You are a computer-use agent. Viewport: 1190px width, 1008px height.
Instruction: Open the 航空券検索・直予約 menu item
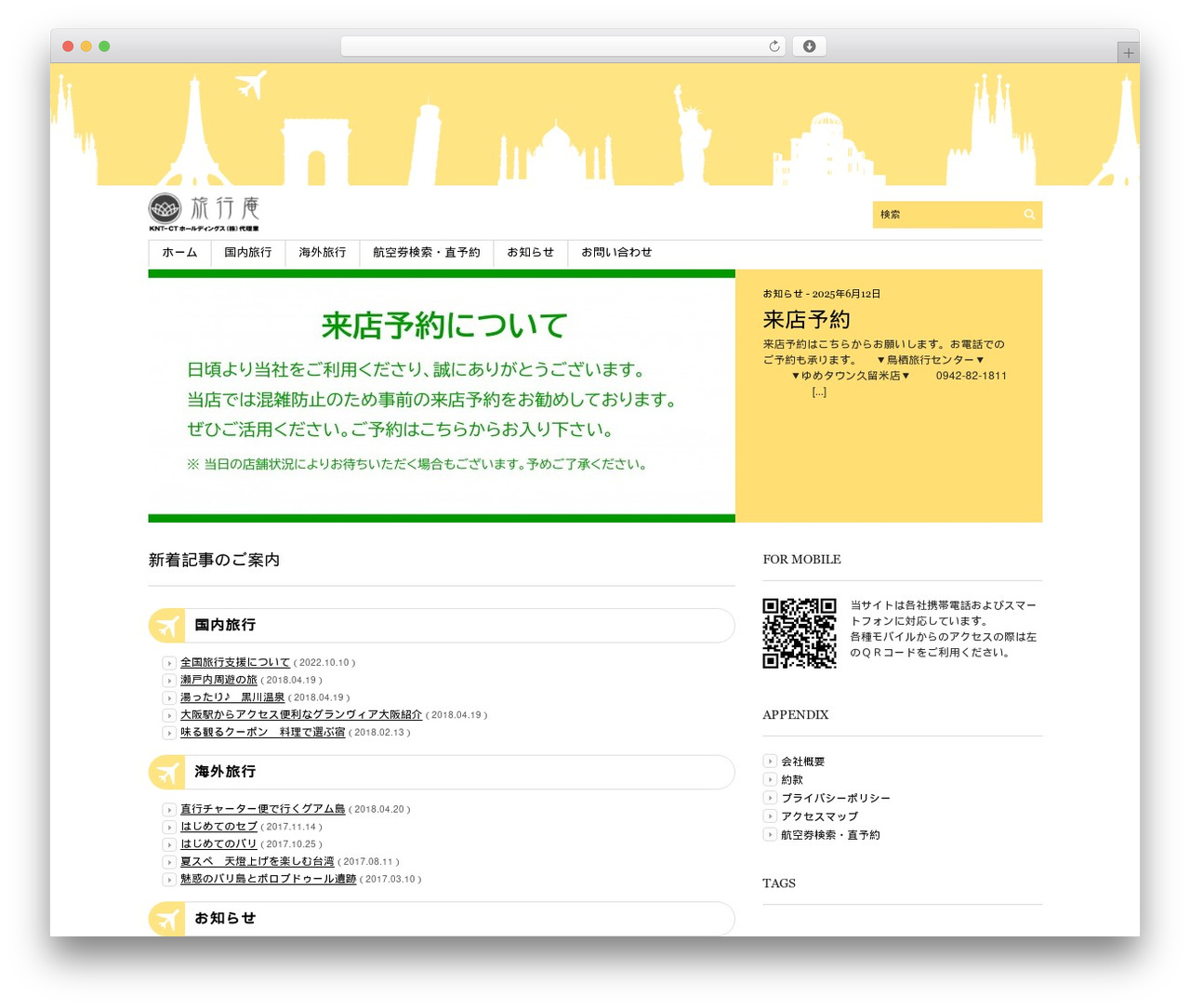coord(427,253)
